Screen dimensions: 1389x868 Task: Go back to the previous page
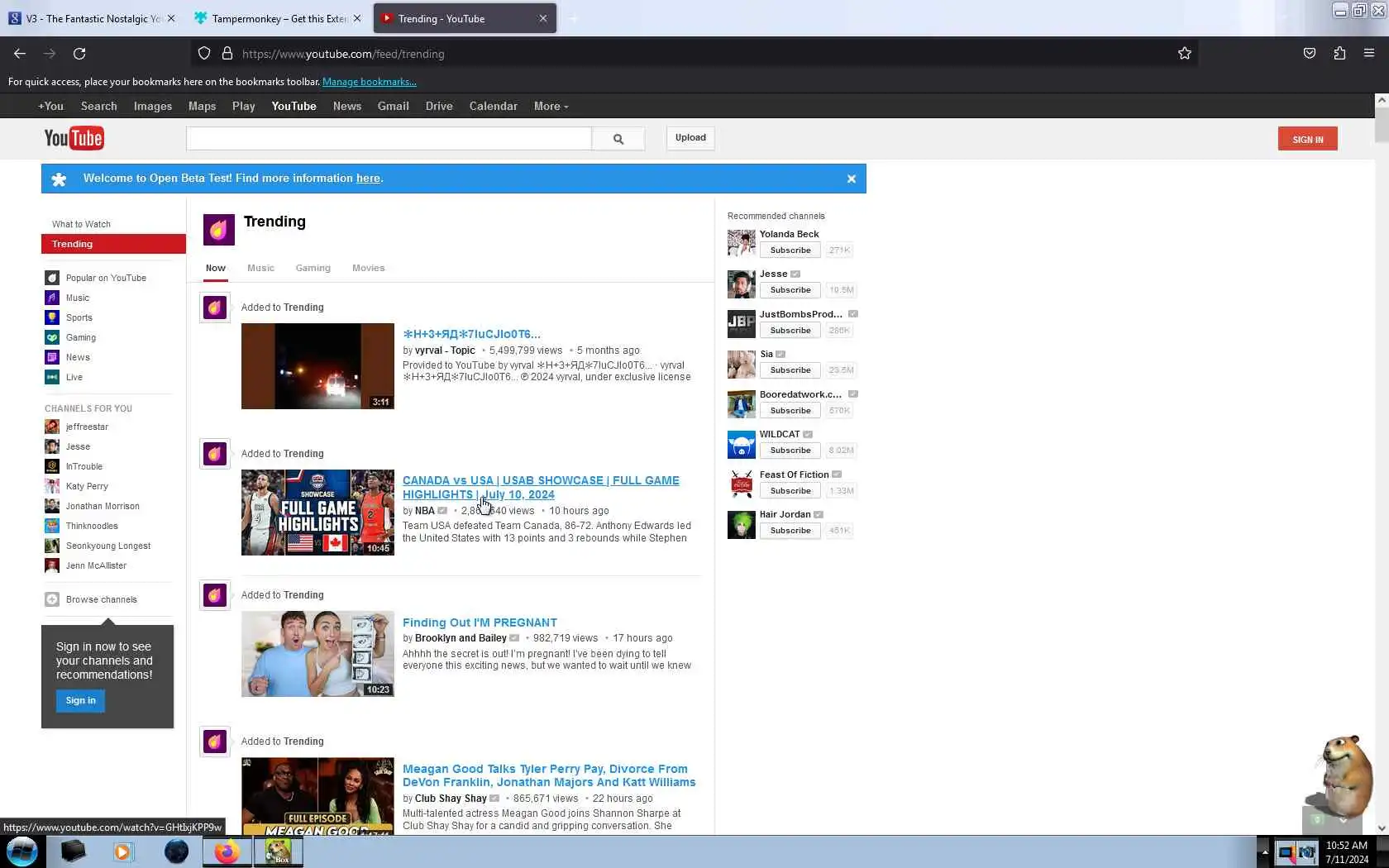20,54
